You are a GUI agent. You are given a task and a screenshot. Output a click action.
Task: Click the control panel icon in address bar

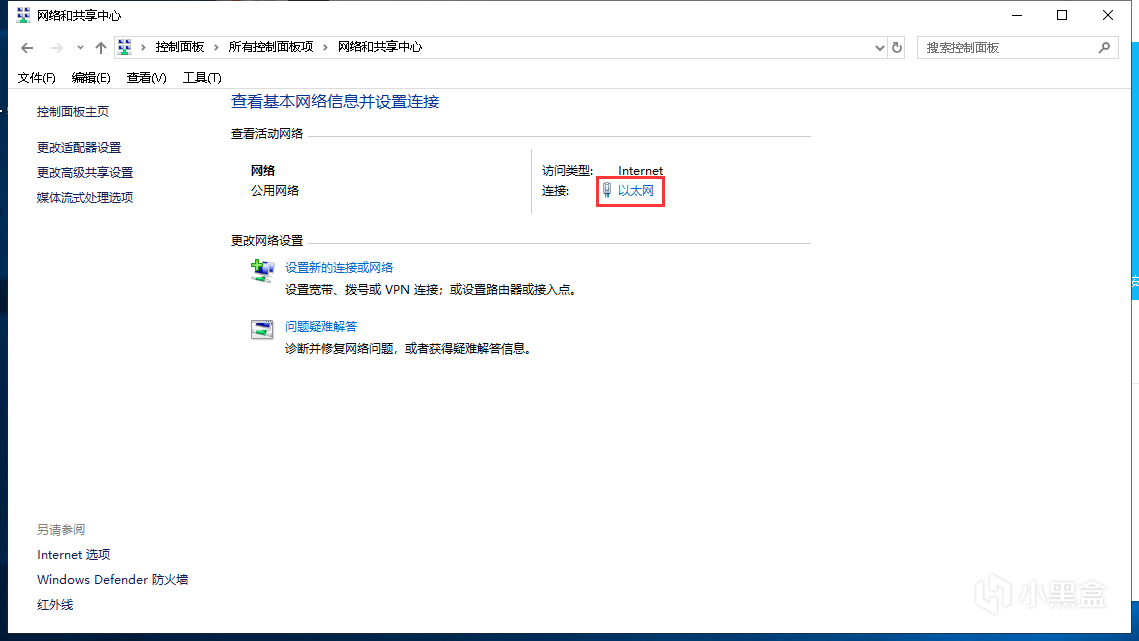click(125, 47)
